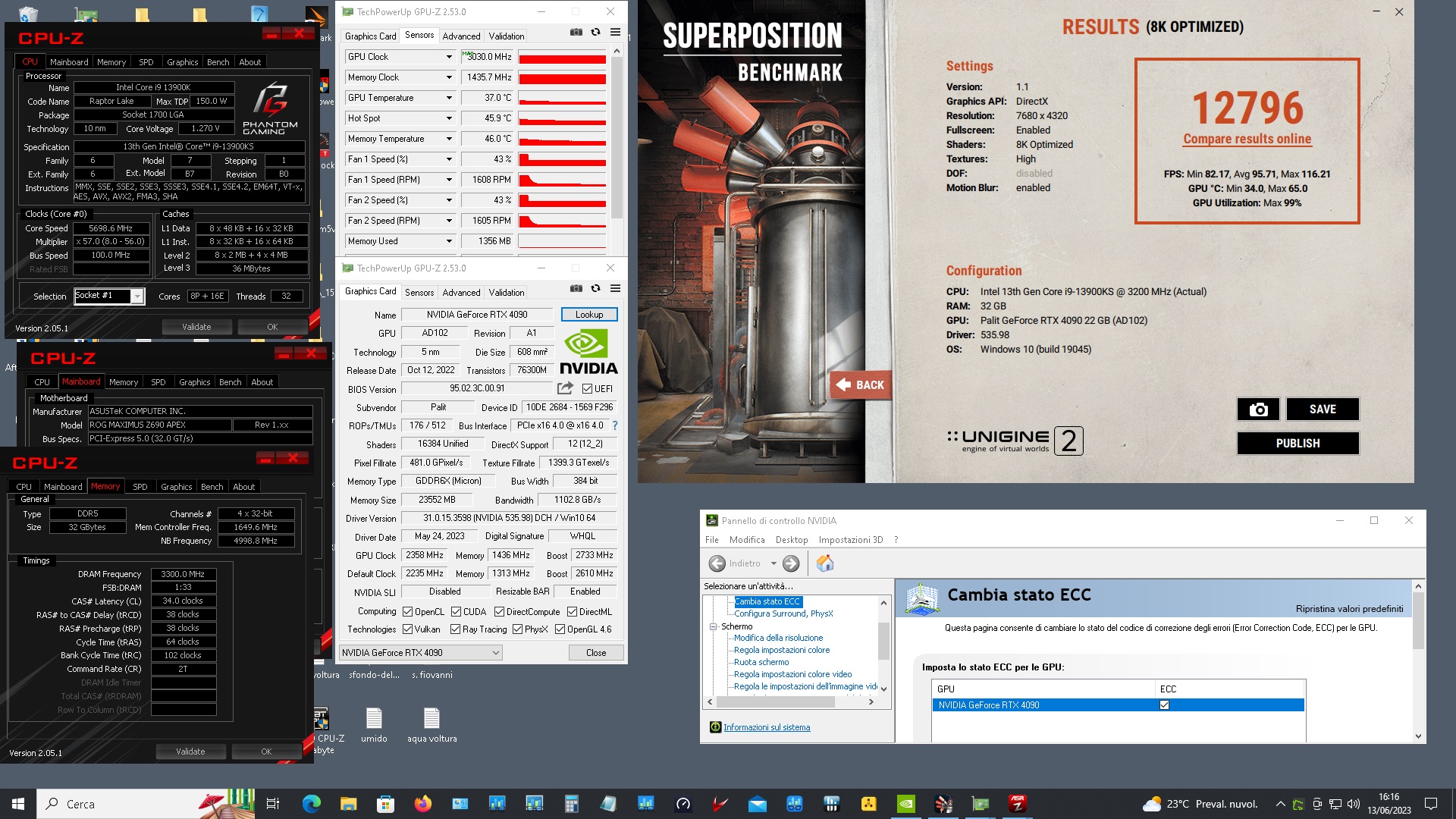The image size is (1456, 819).
Task: Open the Mail app from the taskbar
Action: click(757, 804)
